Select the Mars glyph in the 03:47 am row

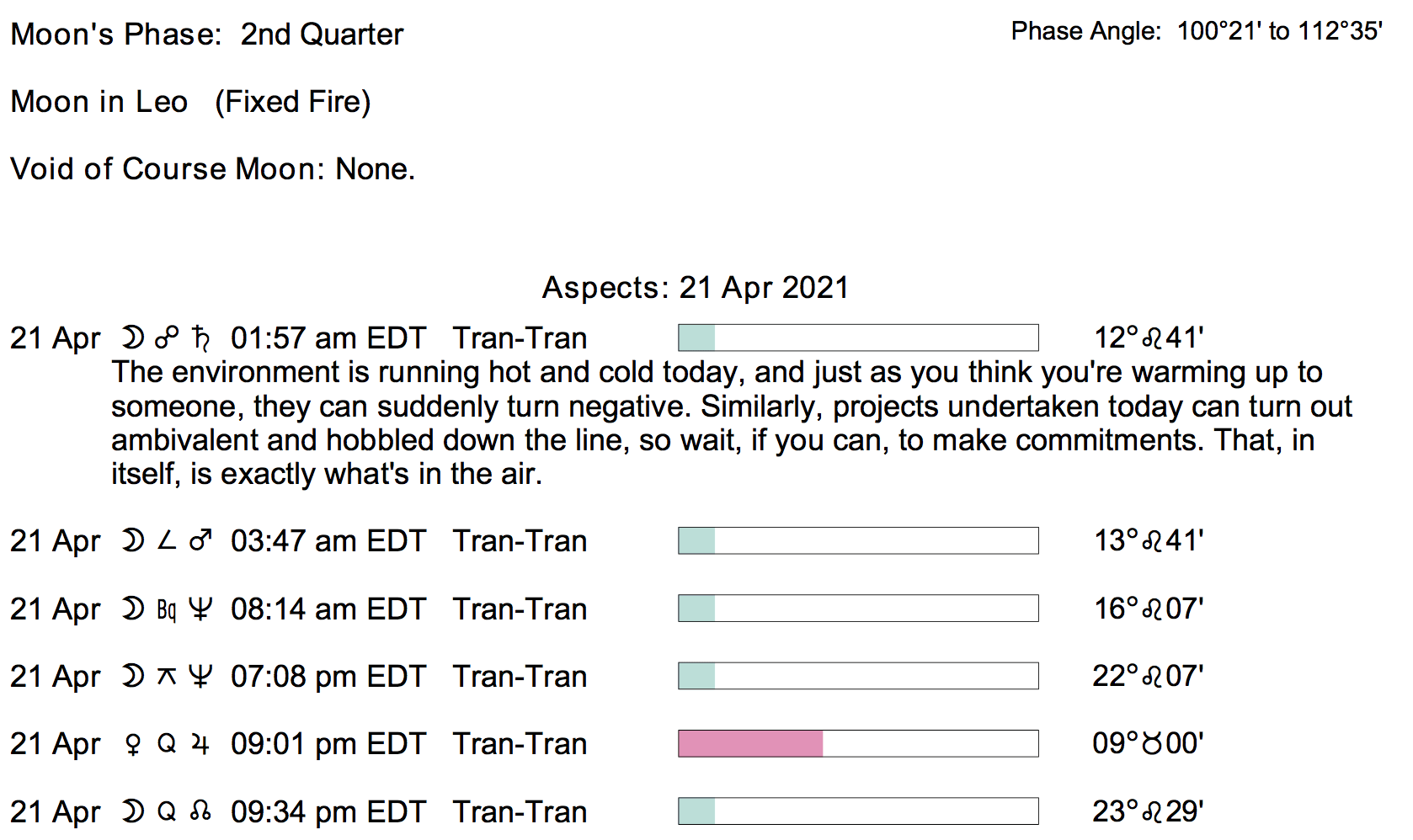point(200,540)
